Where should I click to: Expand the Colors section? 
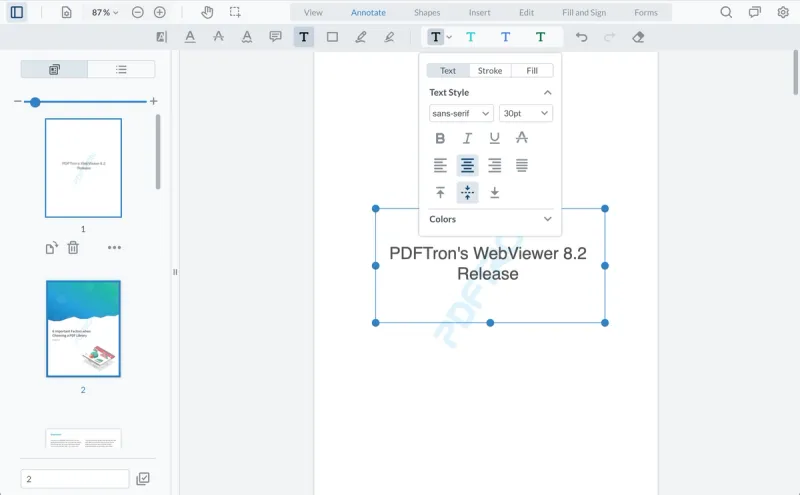(547, 219)
